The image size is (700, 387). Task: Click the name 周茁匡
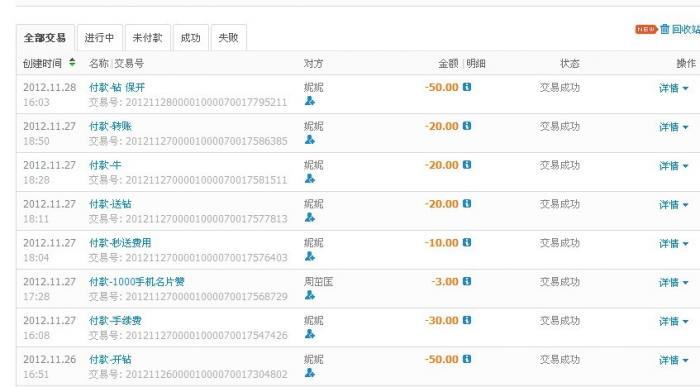point(318,282)
